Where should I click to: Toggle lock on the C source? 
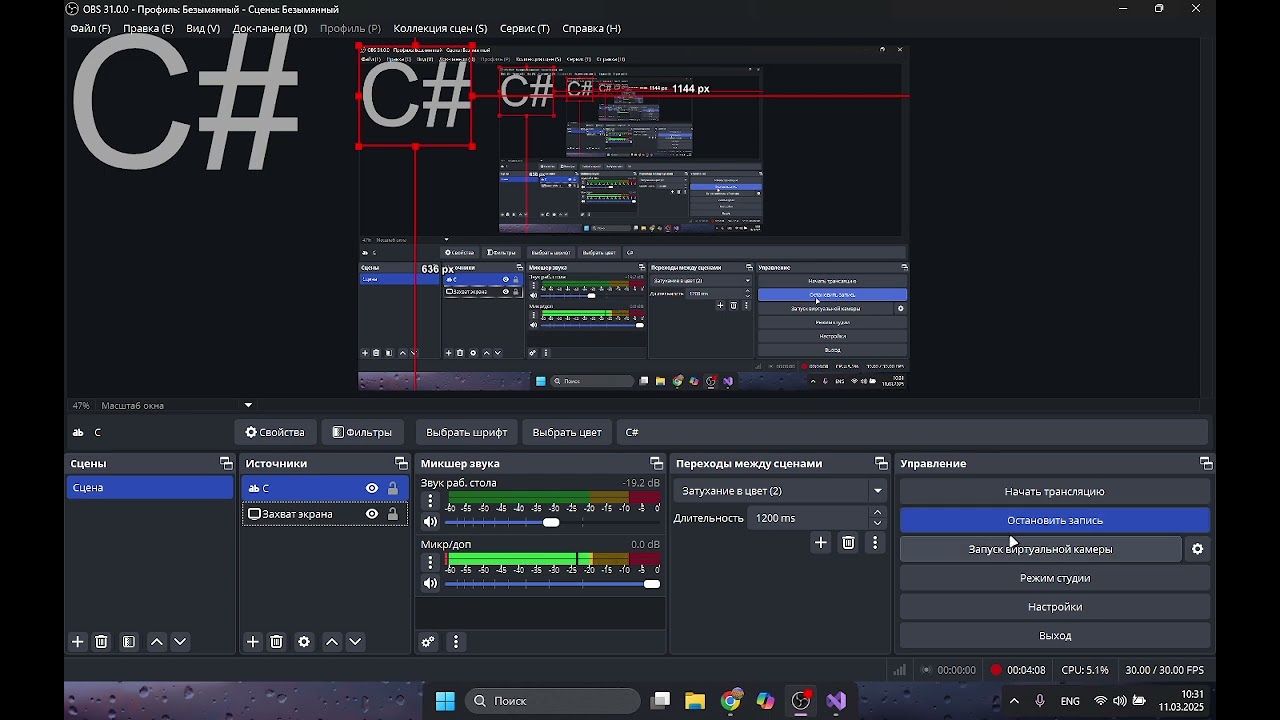[393, 488]
